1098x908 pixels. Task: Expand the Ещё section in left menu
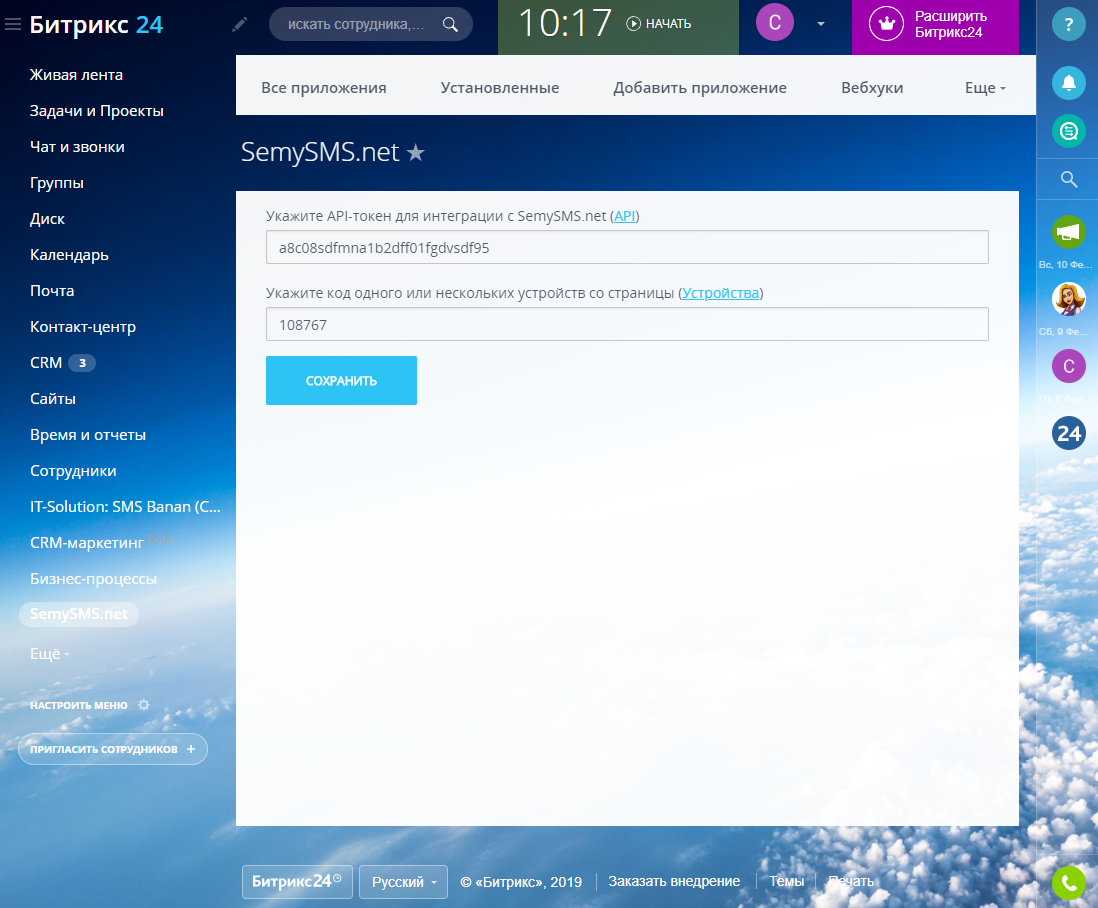point(50,654)
